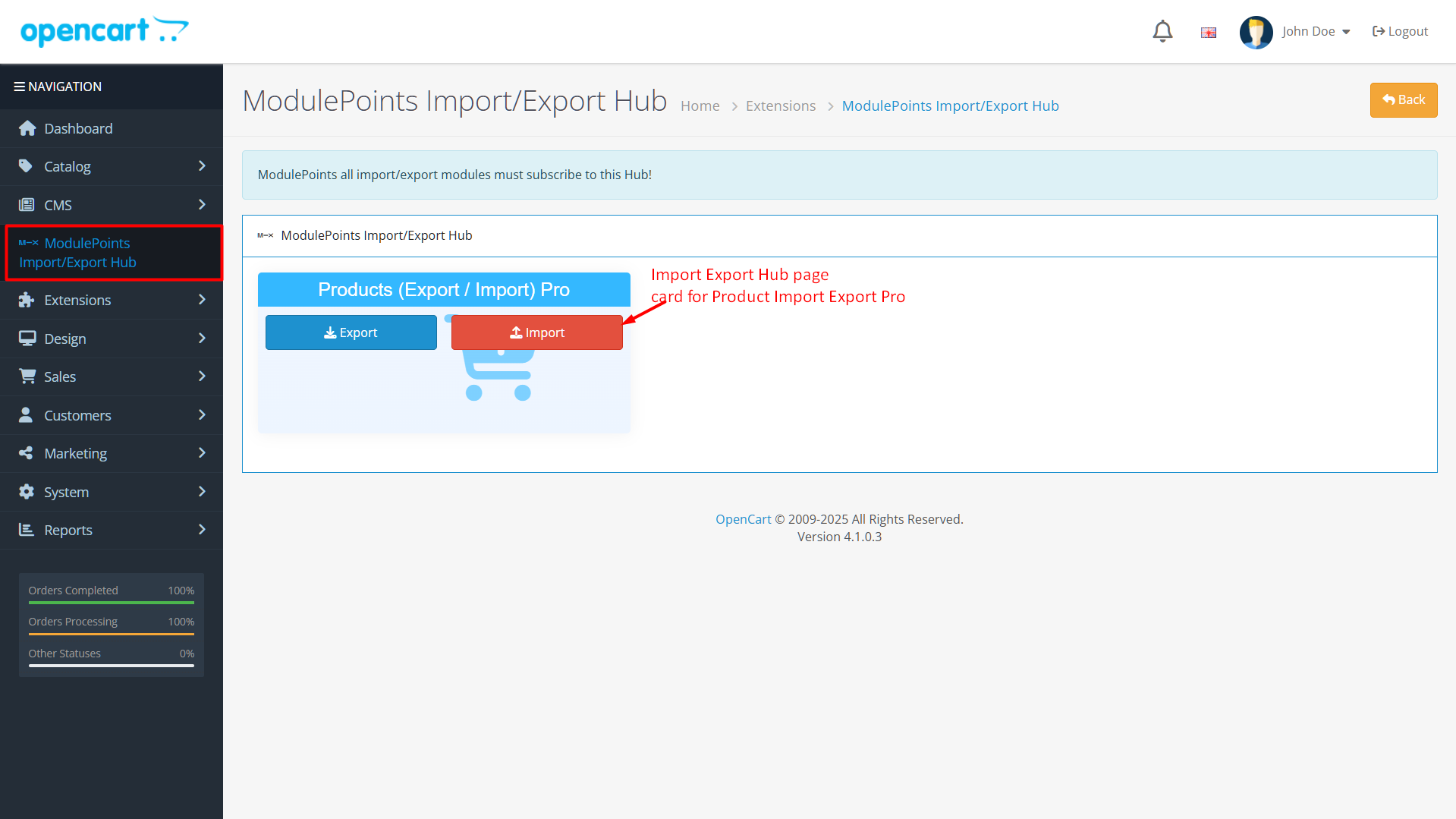Click the Dashboard home icon

27,128
